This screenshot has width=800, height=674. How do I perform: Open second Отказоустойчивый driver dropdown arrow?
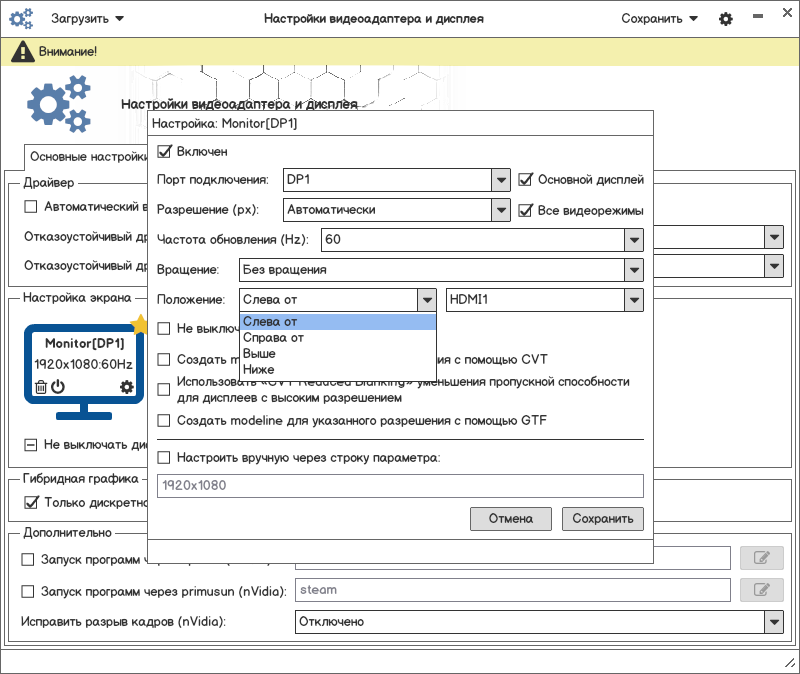774,266
